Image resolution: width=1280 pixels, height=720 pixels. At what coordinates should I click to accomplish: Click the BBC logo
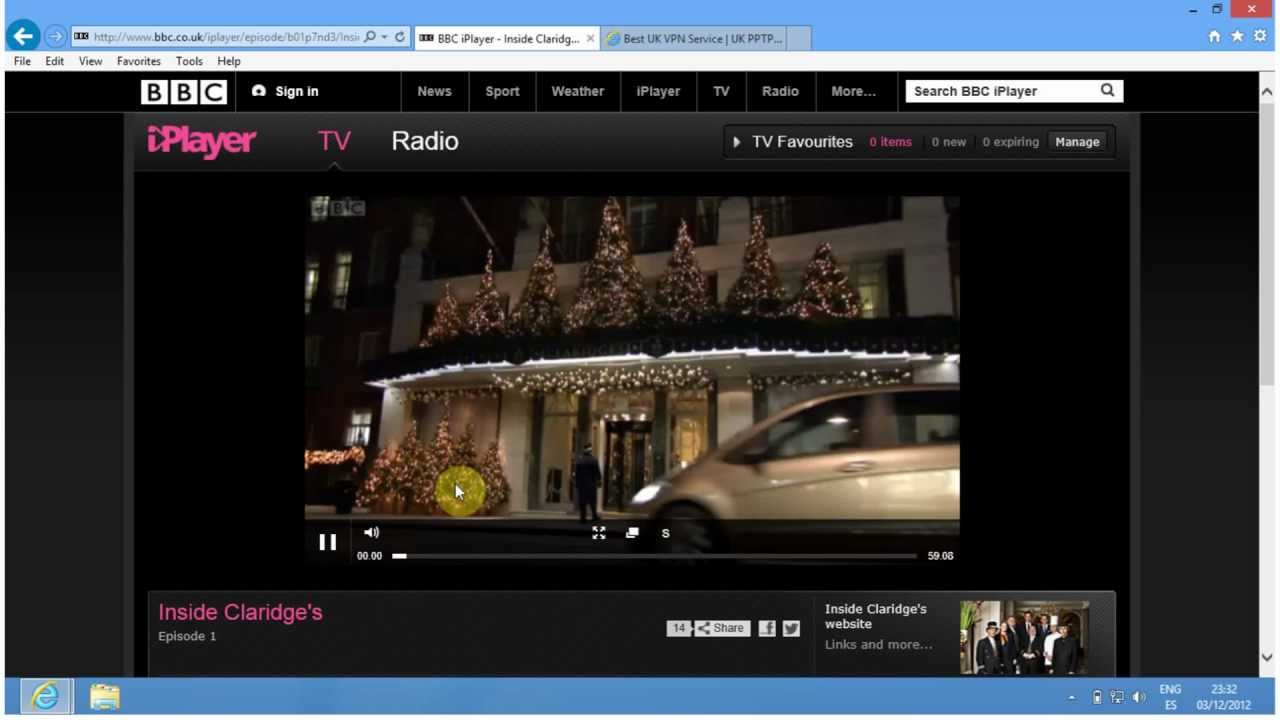(184, 92)
